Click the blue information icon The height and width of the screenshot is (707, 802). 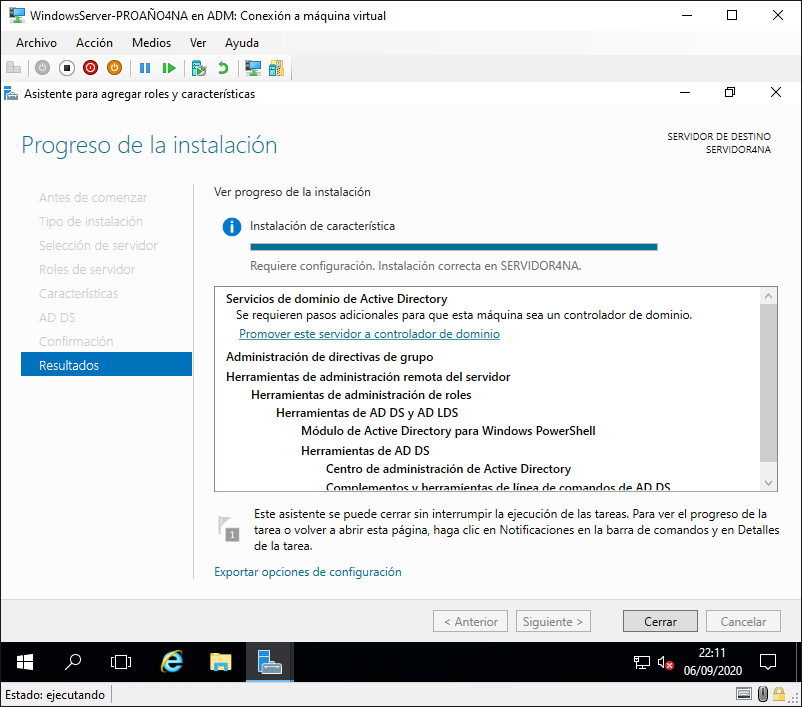tap(232, 227)
